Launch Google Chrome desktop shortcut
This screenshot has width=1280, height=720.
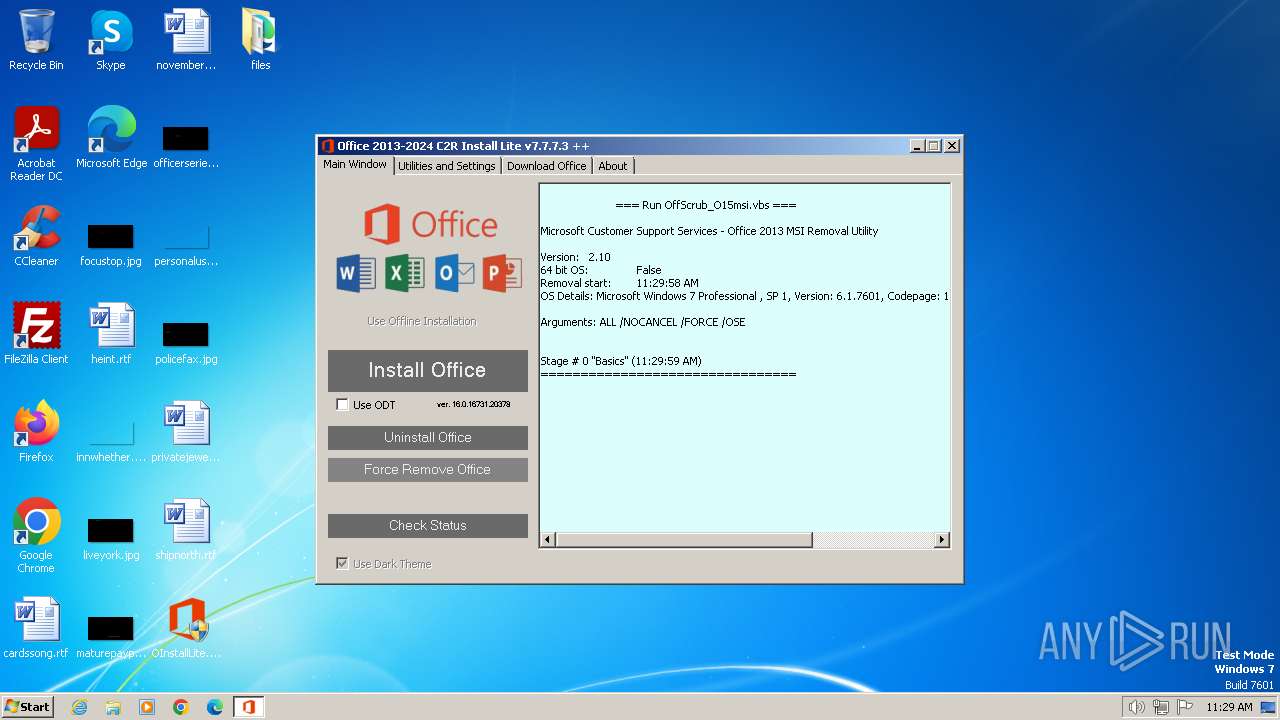(x=36, y=535)
